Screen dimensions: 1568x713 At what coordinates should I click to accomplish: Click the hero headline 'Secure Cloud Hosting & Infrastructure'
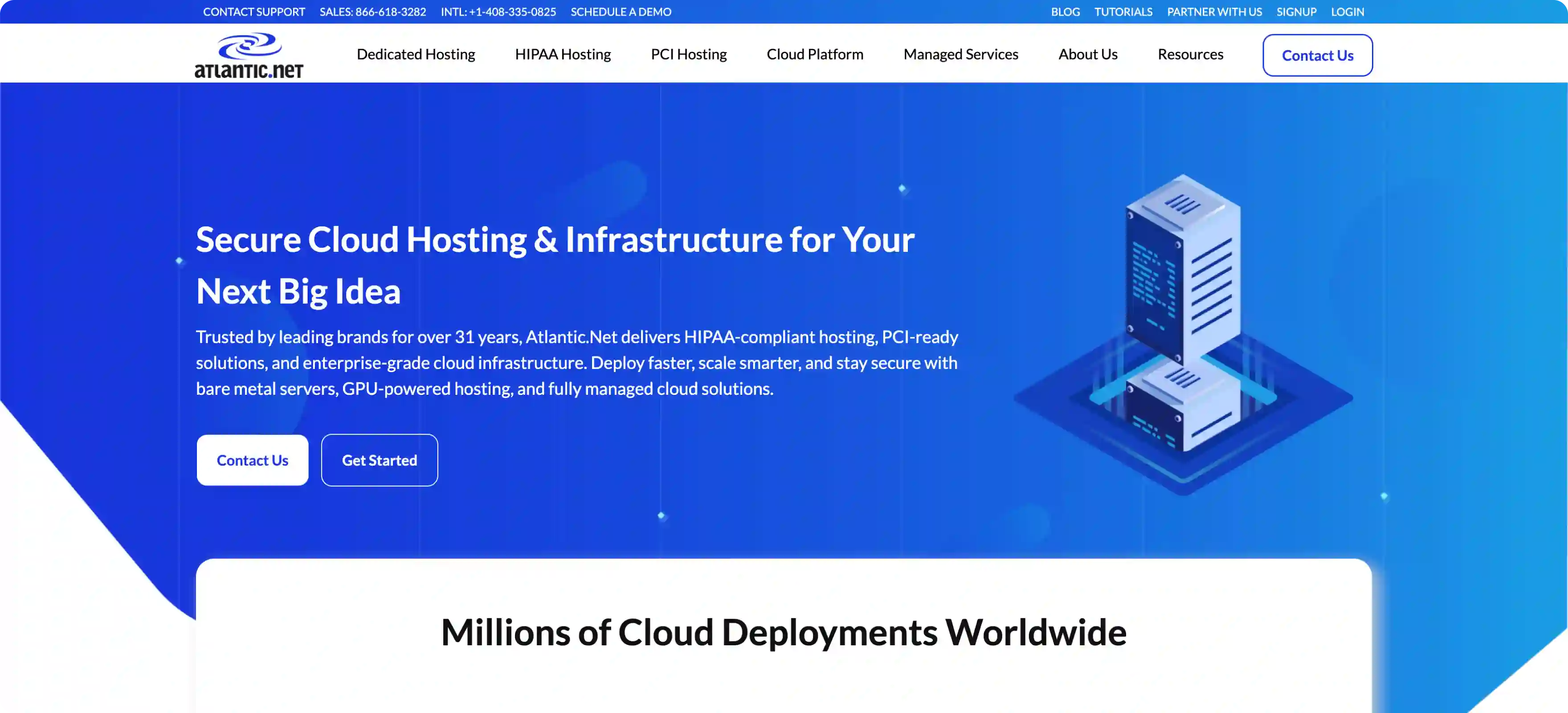point(555,265)
